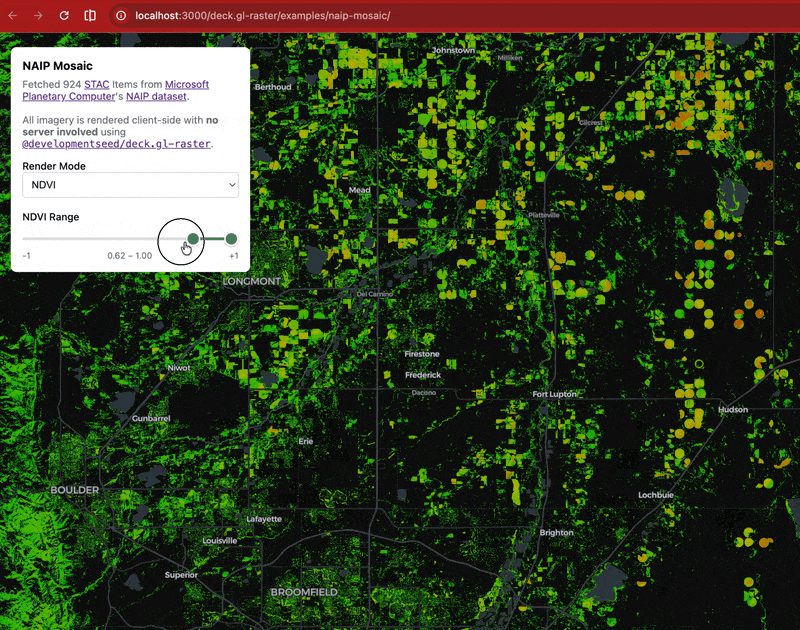800x630 pixels.
Task: Click the BOULDER label on the map
Action: 75,491
